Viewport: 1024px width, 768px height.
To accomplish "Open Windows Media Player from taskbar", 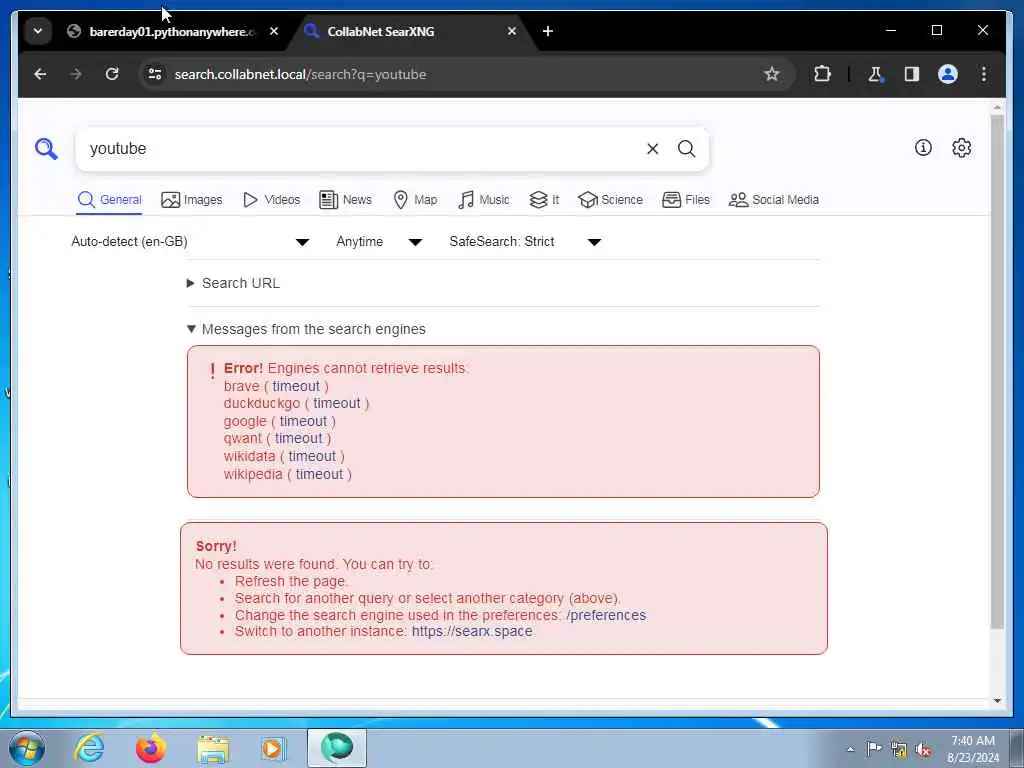I will click(273, 748).
